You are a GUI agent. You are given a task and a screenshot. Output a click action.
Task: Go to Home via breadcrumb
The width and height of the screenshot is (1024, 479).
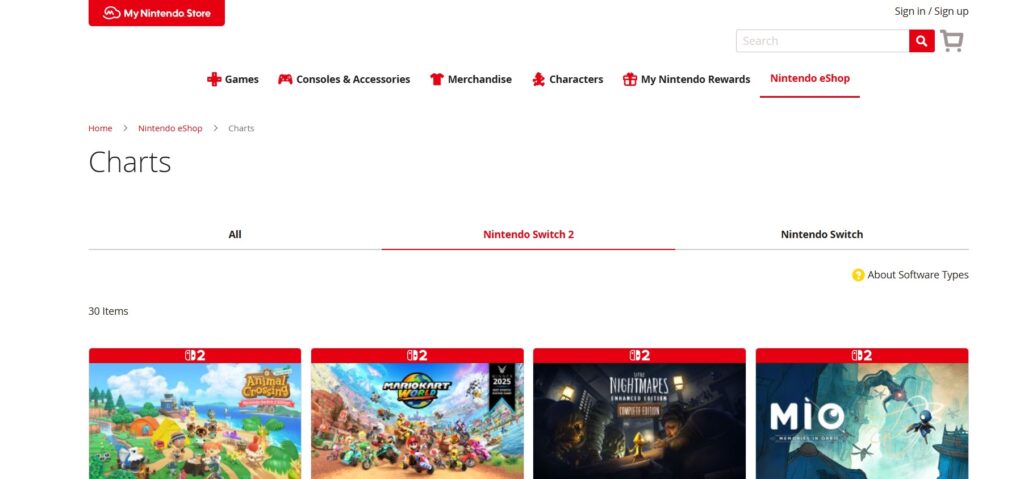(x=100, y=128)
